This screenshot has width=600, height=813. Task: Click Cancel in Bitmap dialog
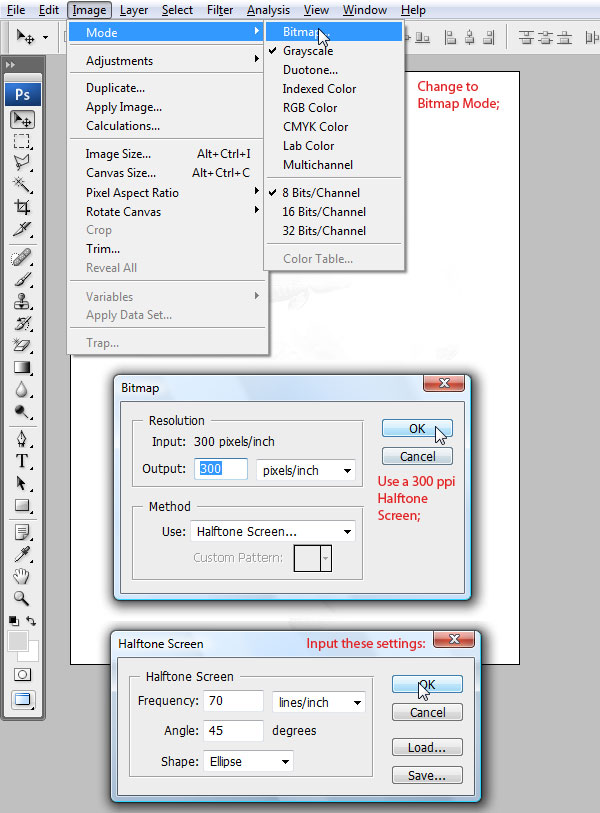coord(417,456)
